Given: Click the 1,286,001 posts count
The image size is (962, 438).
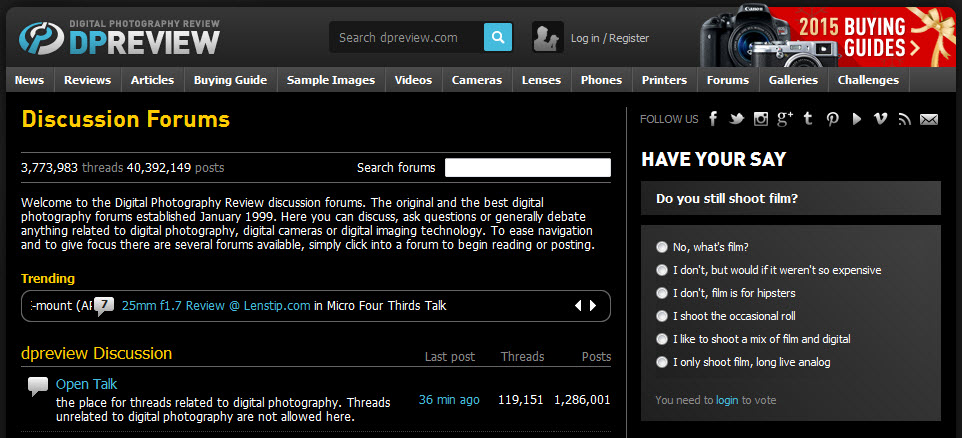Looking at the screenshot, I should (x=582, y=400).
